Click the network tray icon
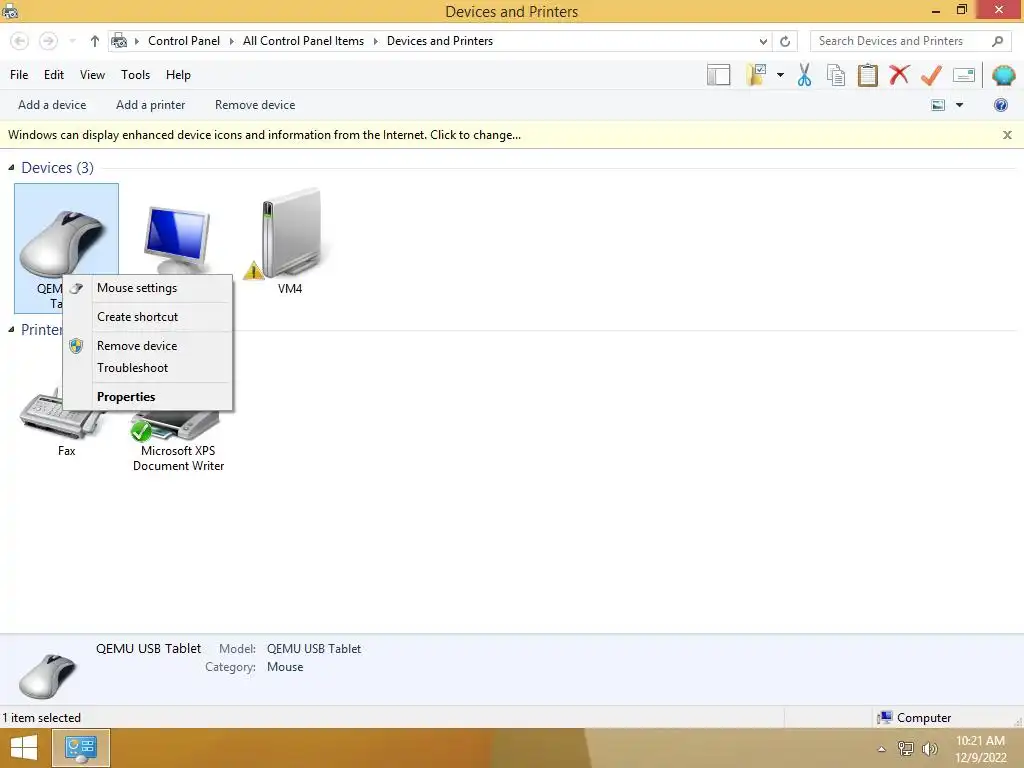This screenshot has height=768, width=1024. 906,748
